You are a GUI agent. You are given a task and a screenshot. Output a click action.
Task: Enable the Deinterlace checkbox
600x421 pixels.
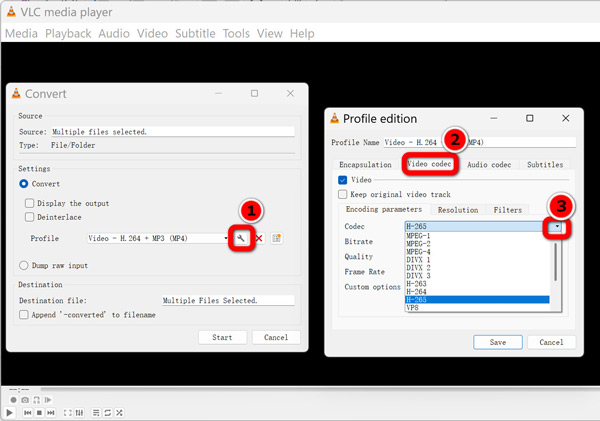(x=29, y=217)
